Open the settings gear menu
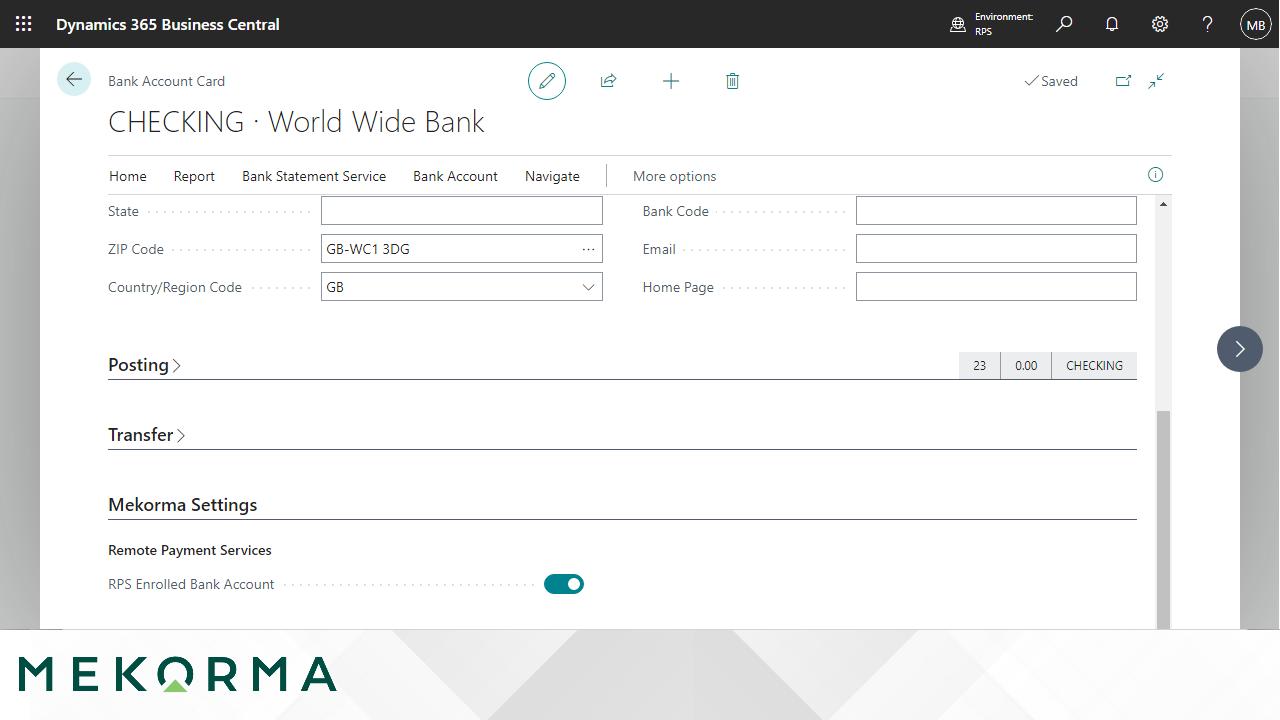 1160,24
